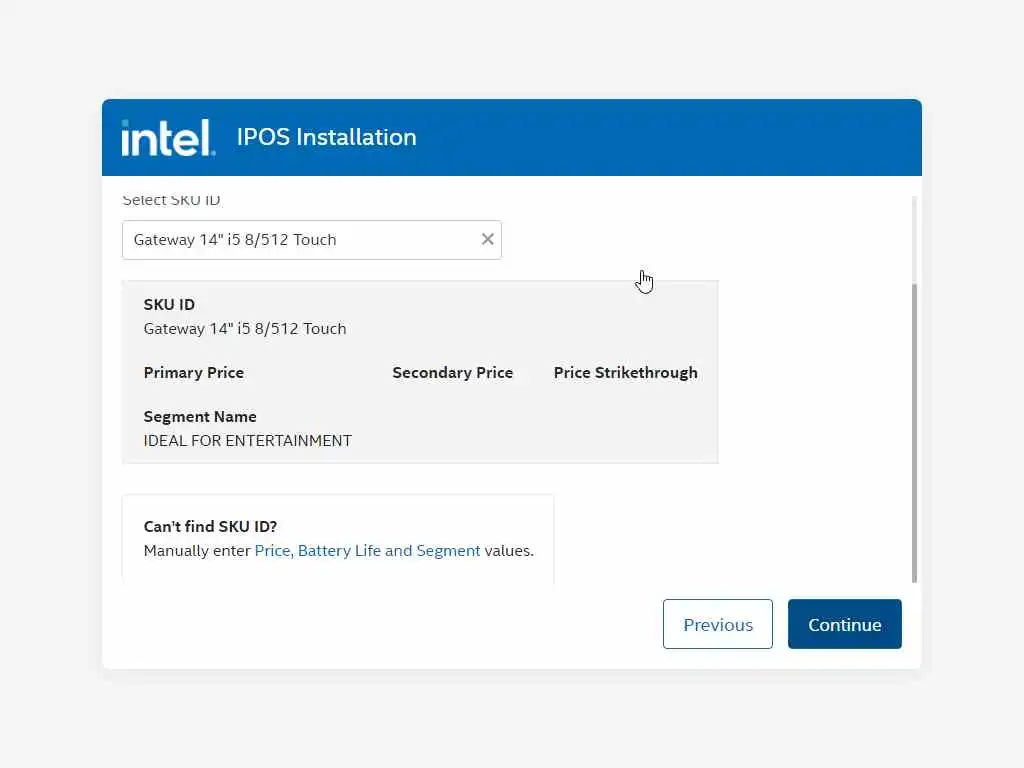Click the "Can't find SKU ID?" heading
The image size is (1024, 768).
click(210, 526)
